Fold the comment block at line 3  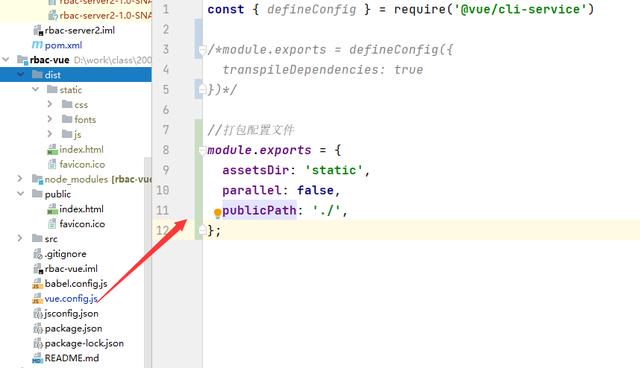(x=202, y=50)
